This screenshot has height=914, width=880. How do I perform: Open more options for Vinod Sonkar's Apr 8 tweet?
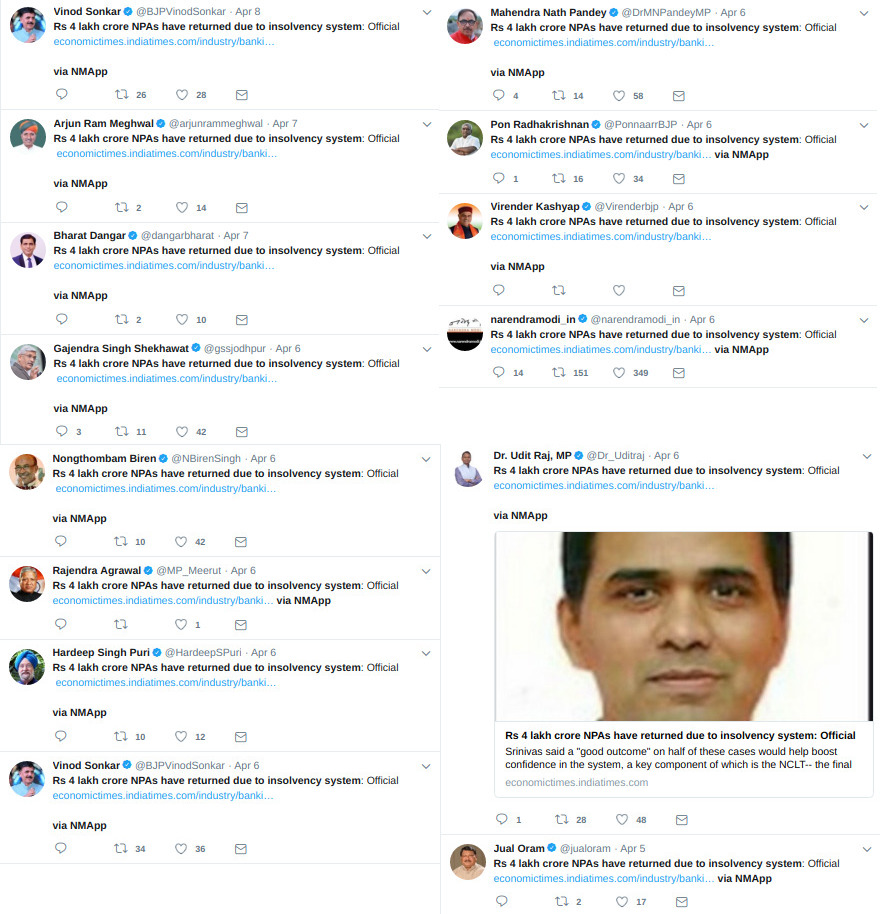(427, 12)
